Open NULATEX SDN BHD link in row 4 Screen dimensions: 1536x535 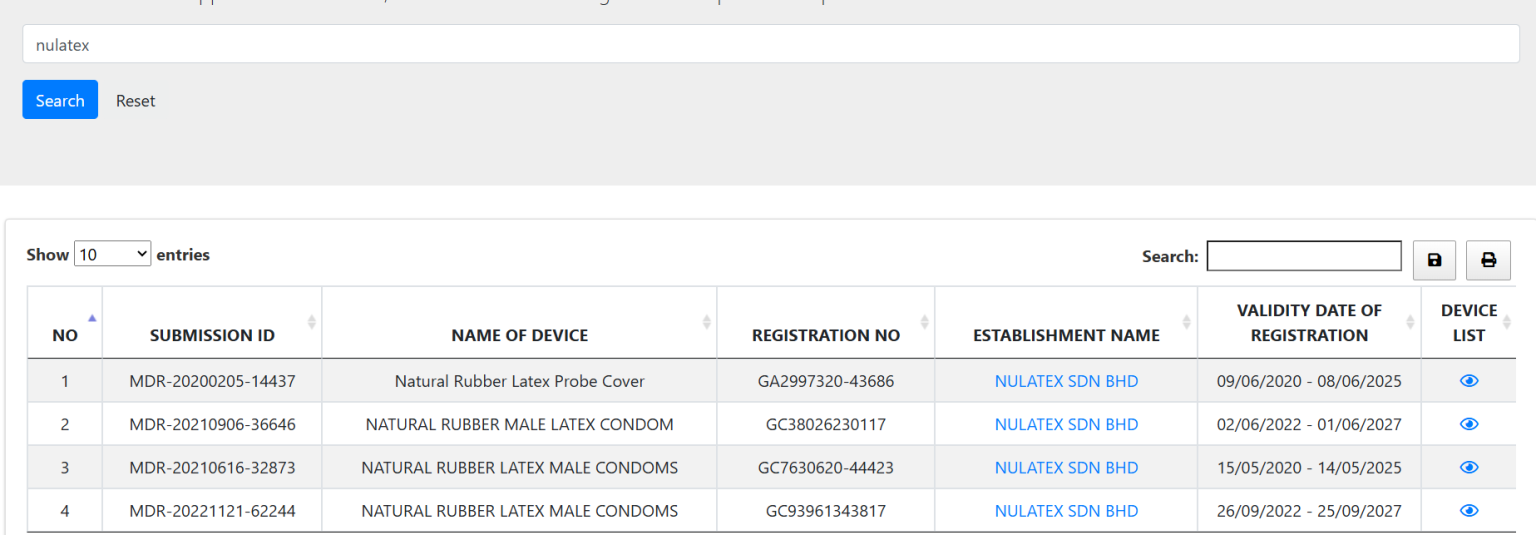tap(1066, 511)
